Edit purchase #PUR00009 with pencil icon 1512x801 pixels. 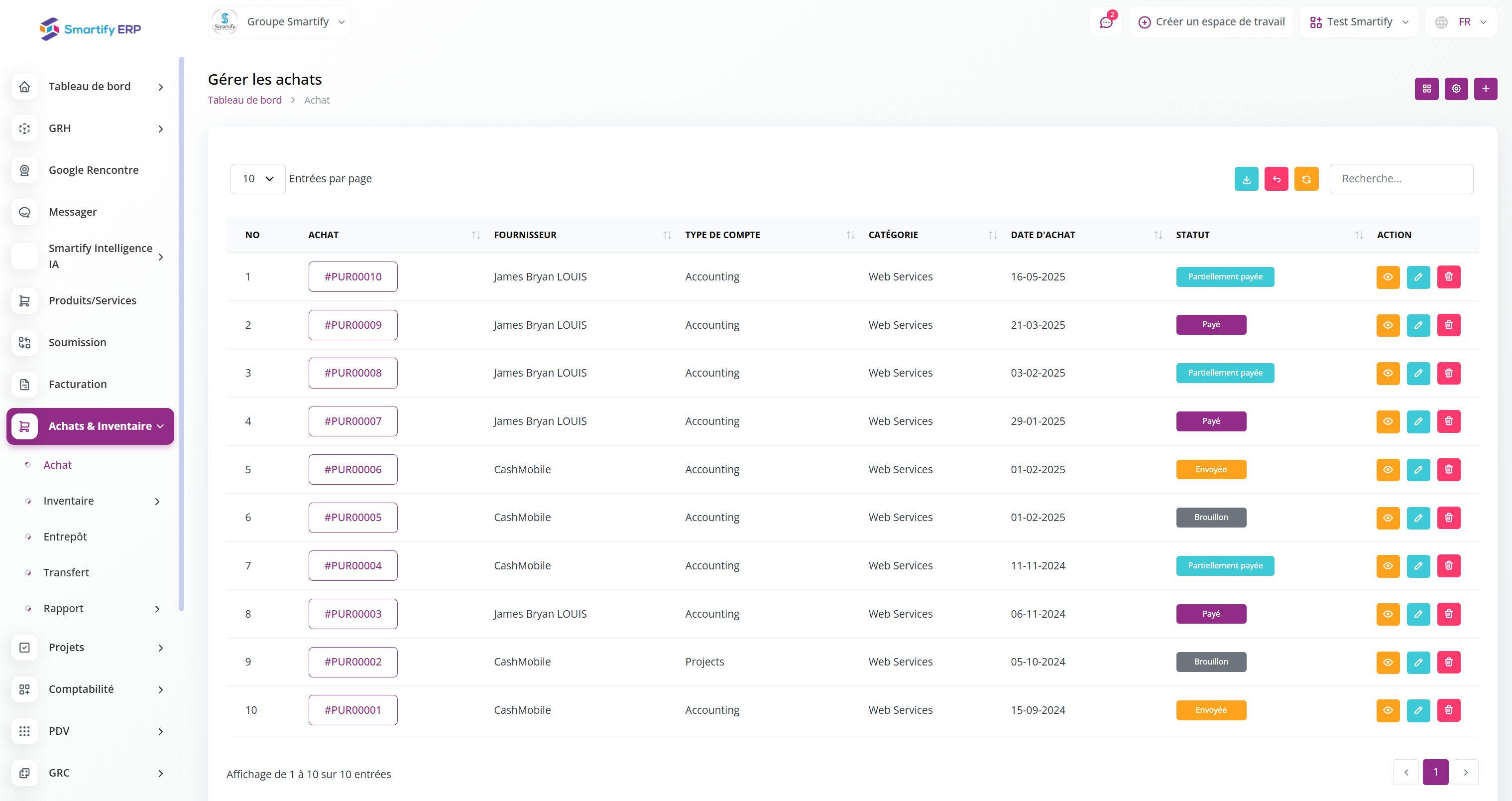(1418, 325)
